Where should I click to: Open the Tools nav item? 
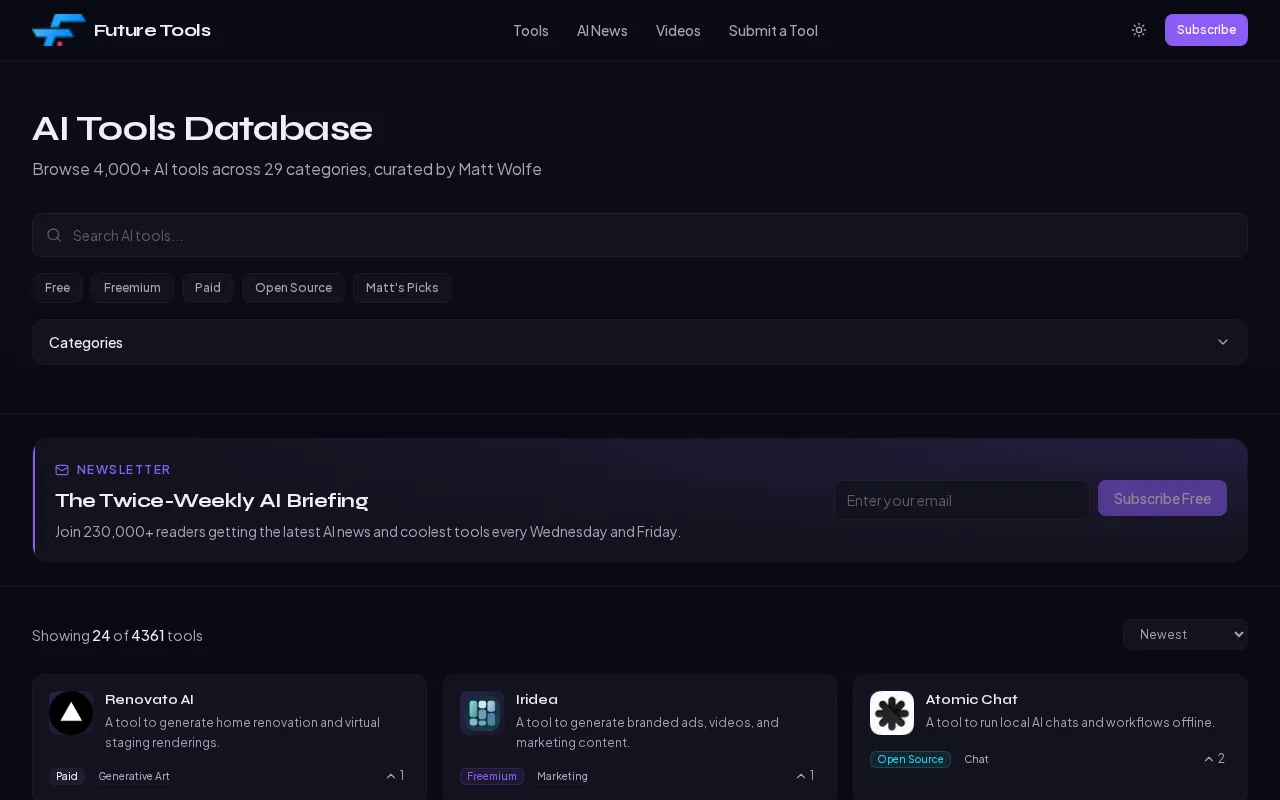[x=530, y=31]
